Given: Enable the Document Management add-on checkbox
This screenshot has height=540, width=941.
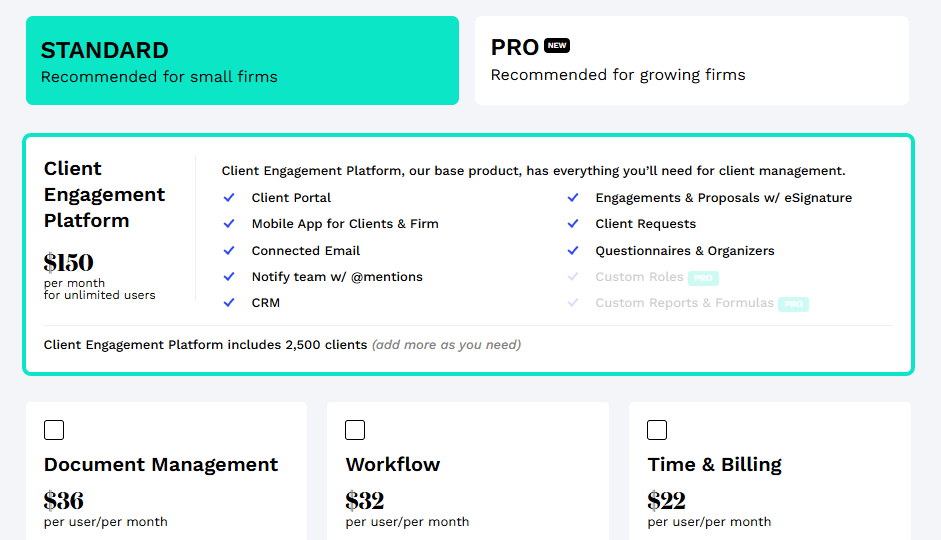Looking at the screenshot, I should click(54, 430).
